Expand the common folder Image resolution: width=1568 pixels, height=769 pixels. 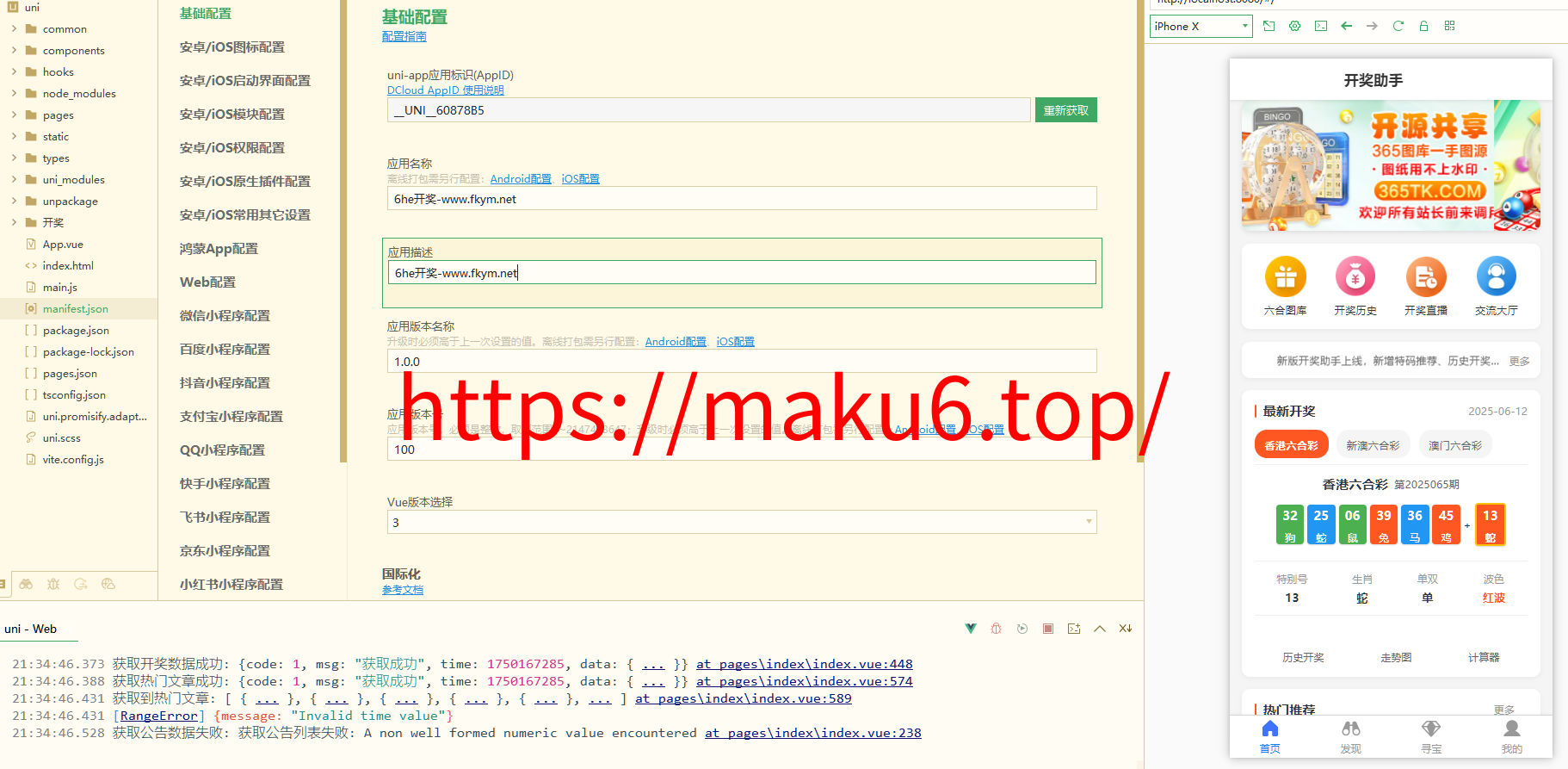pyautogui.click(x=14, y=28)
